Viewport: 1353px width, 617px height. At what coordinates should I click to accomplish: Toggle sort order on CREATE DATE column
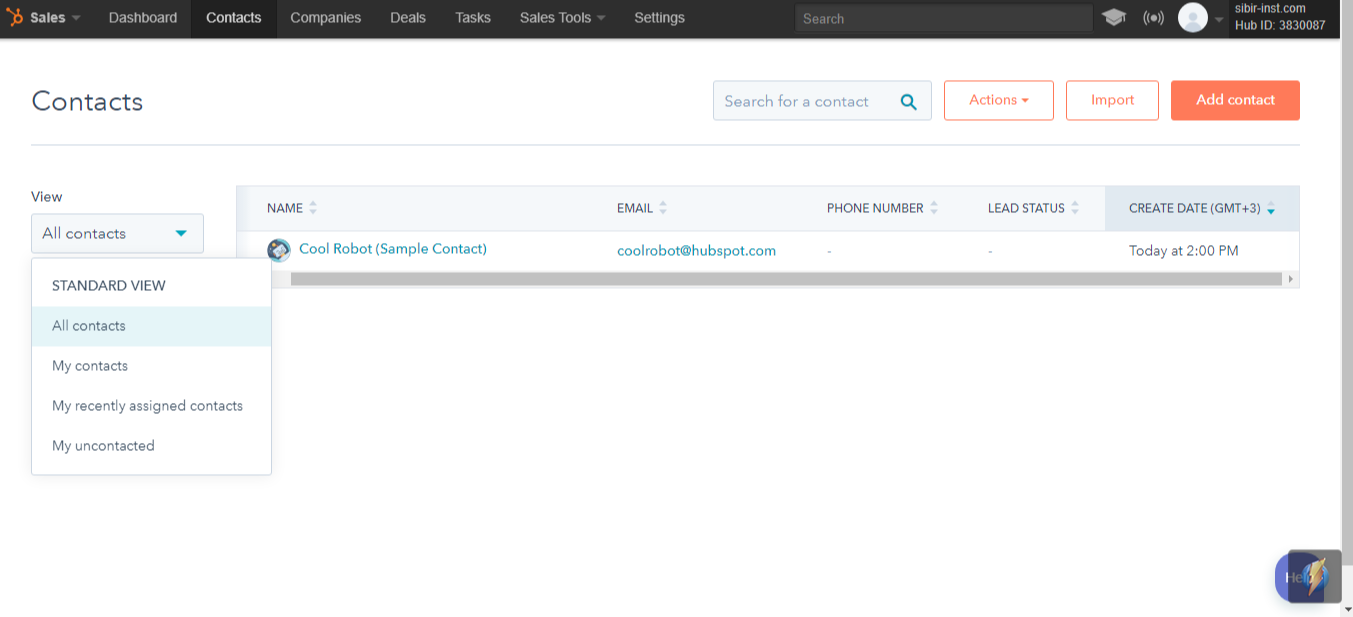tap(1270, 210)
